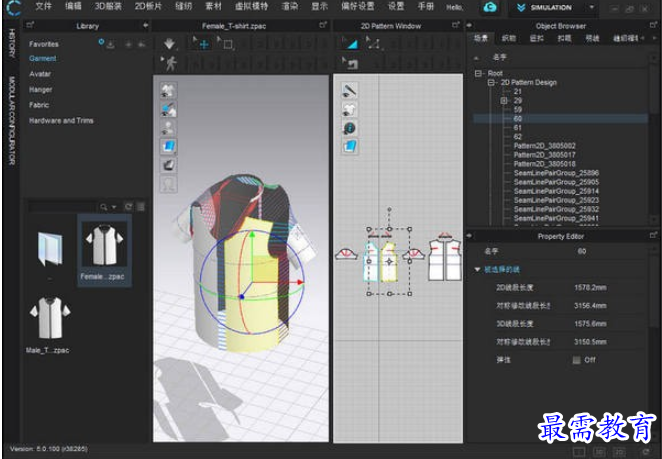Collapse the 被选择的线 section

point(477,269)
